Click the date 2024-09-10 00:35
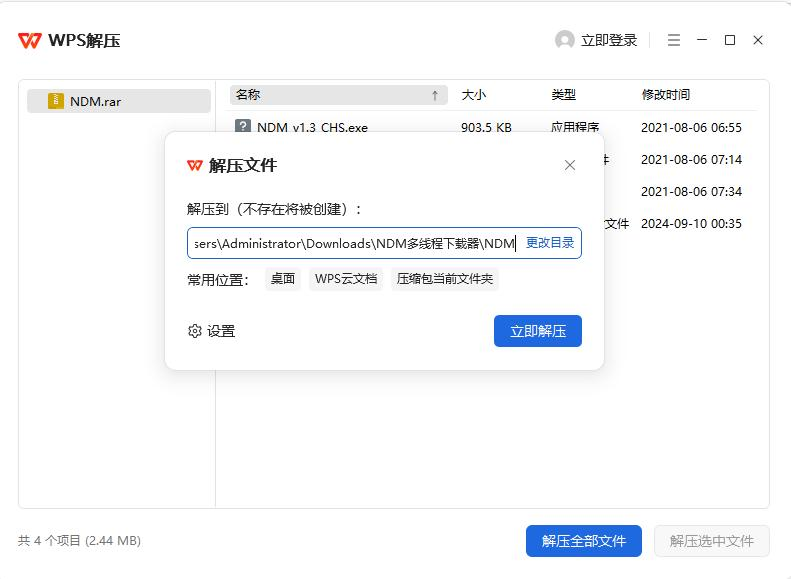Screen dimensions: 791x579 click(691, 223)
